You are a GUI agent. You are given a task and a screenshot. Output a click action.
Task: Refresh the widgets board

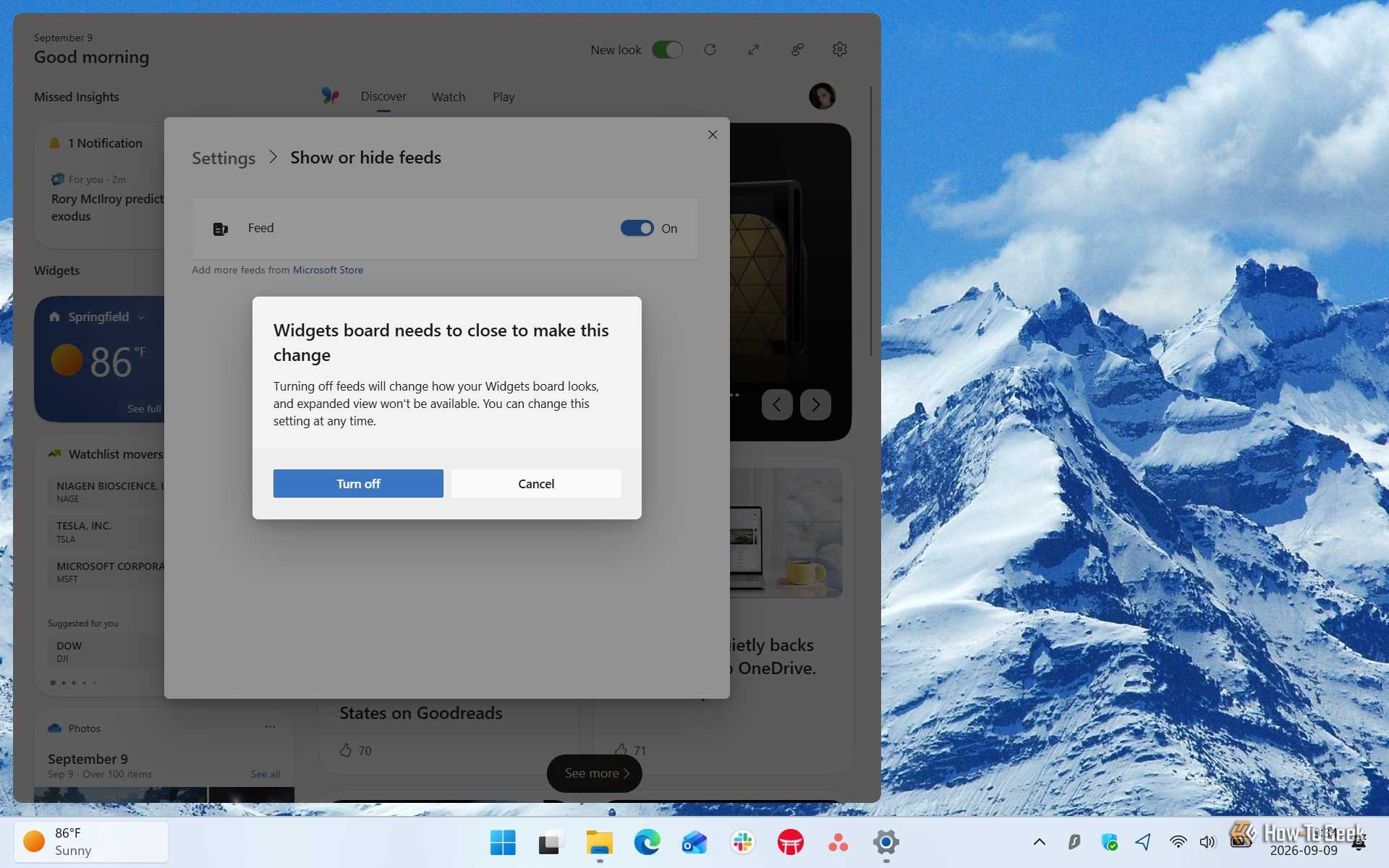tap(710, 49)
